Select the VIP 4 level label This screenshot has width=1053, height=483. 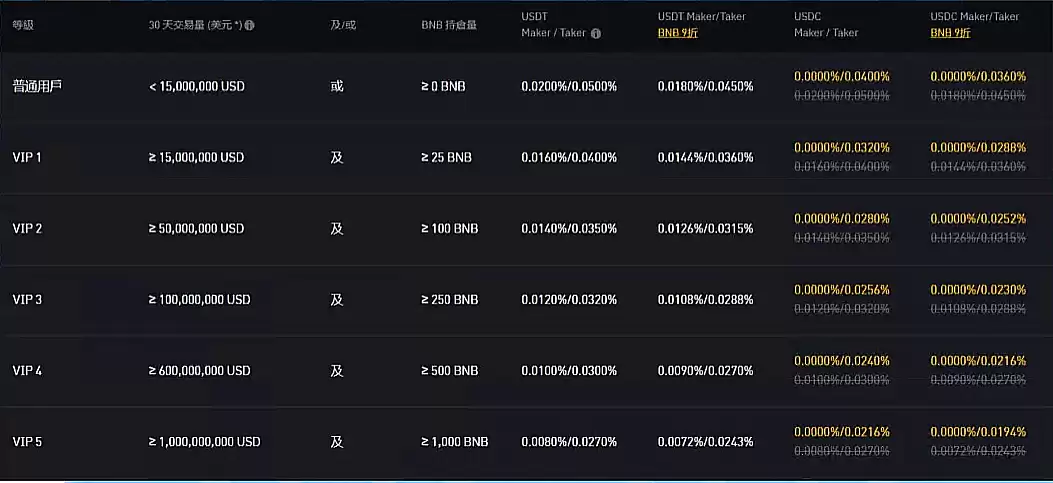[x=27, y=370]
